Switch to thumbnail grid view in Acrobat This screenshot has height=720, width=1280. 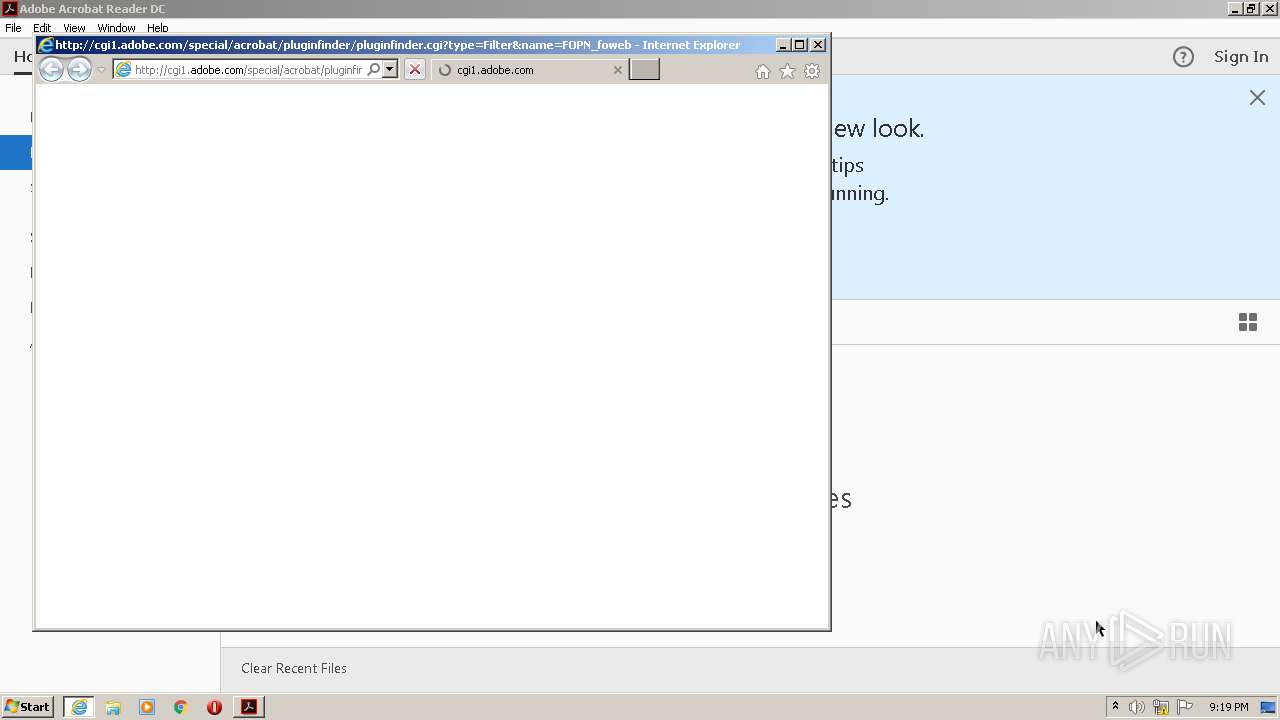[1248, 322]
